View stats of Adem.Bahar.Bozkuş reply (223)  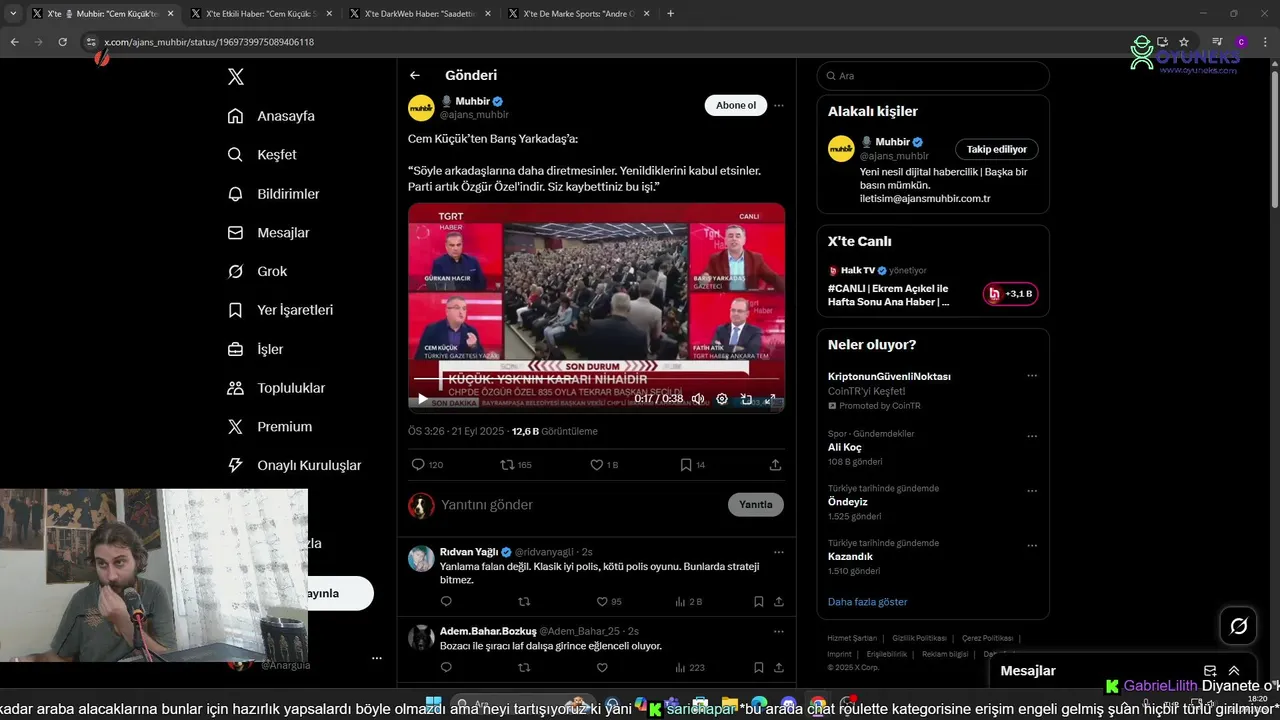690,668
